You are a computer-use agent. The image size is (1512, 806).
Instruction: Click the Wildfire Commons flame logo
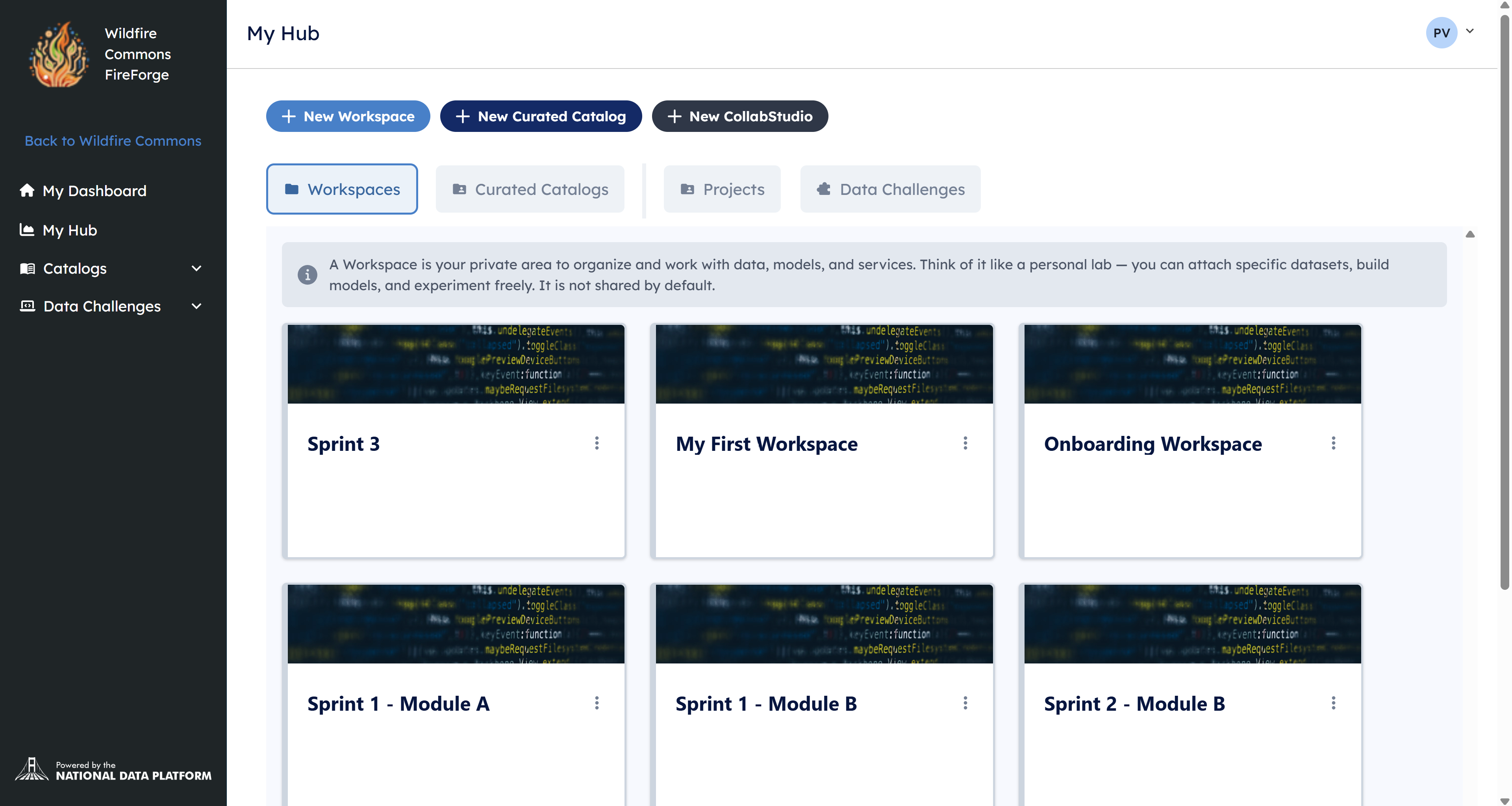(x=59, y=55)
